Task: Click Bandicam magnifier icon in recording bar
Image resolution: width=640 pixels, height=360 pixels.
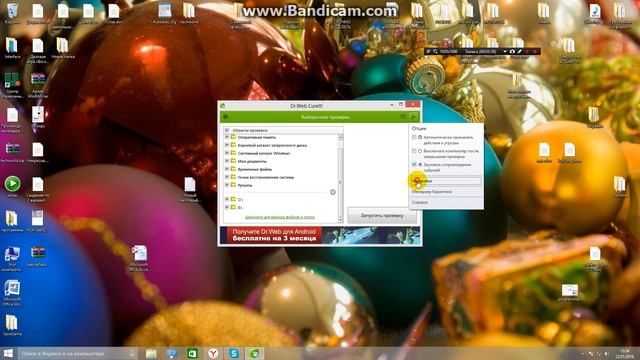Action: 436,51
